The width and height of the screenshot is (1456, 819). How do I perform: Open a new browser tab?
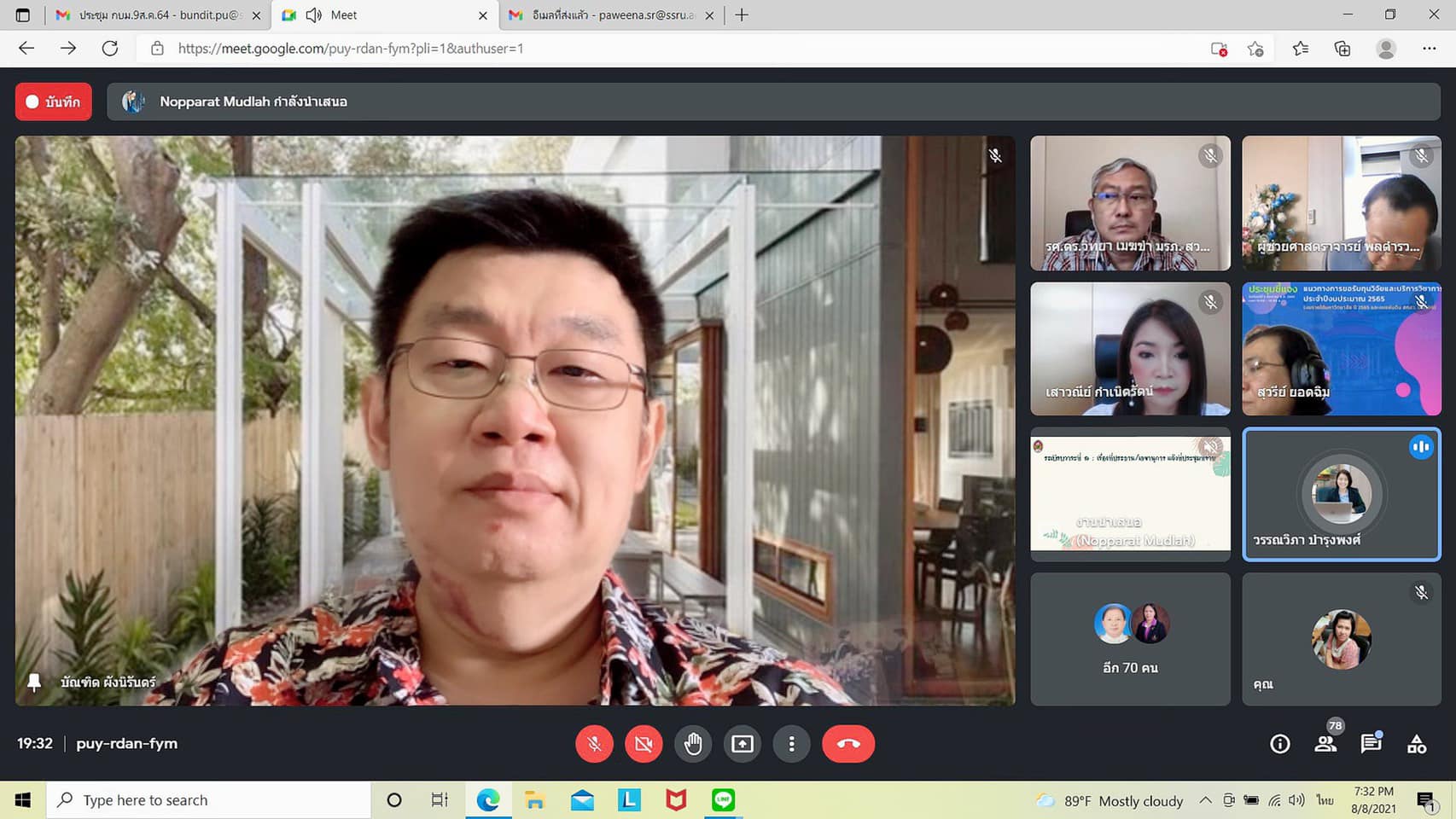(742, 15)
